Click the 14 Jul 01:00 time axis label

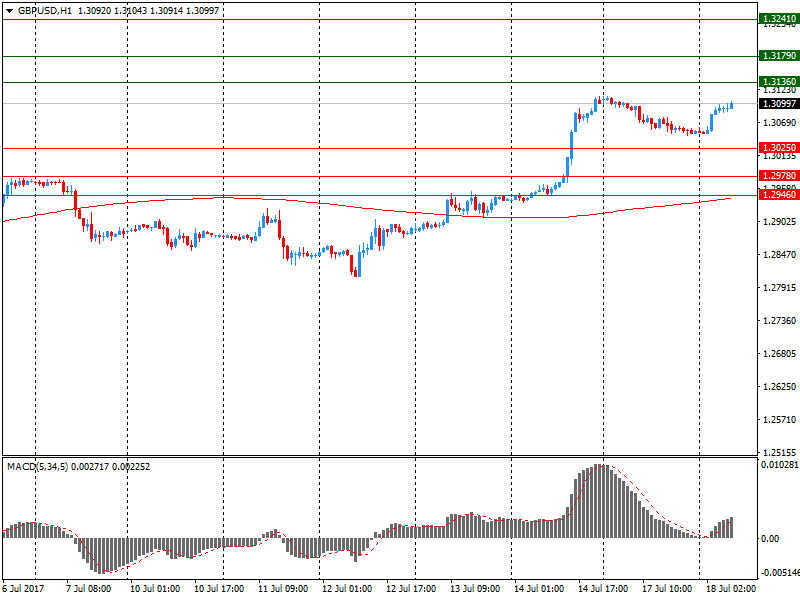pyautogui.click(x=539, y=589)
